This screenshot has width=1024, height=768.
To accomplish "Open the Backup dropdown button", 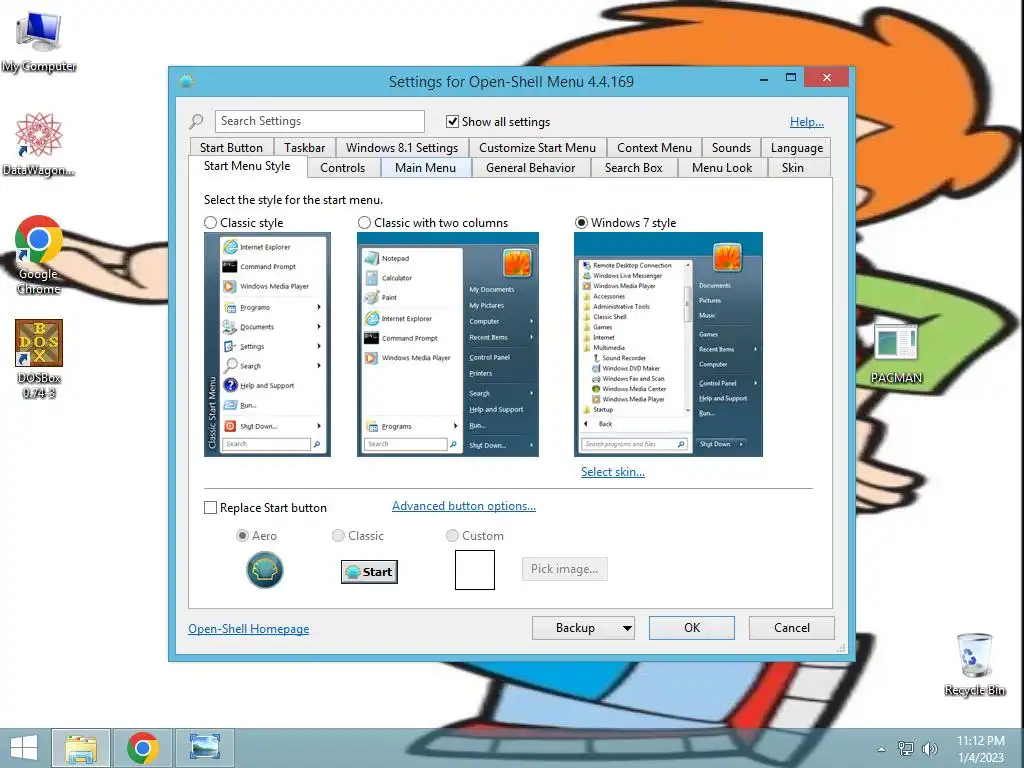I will tap(583, 628).
